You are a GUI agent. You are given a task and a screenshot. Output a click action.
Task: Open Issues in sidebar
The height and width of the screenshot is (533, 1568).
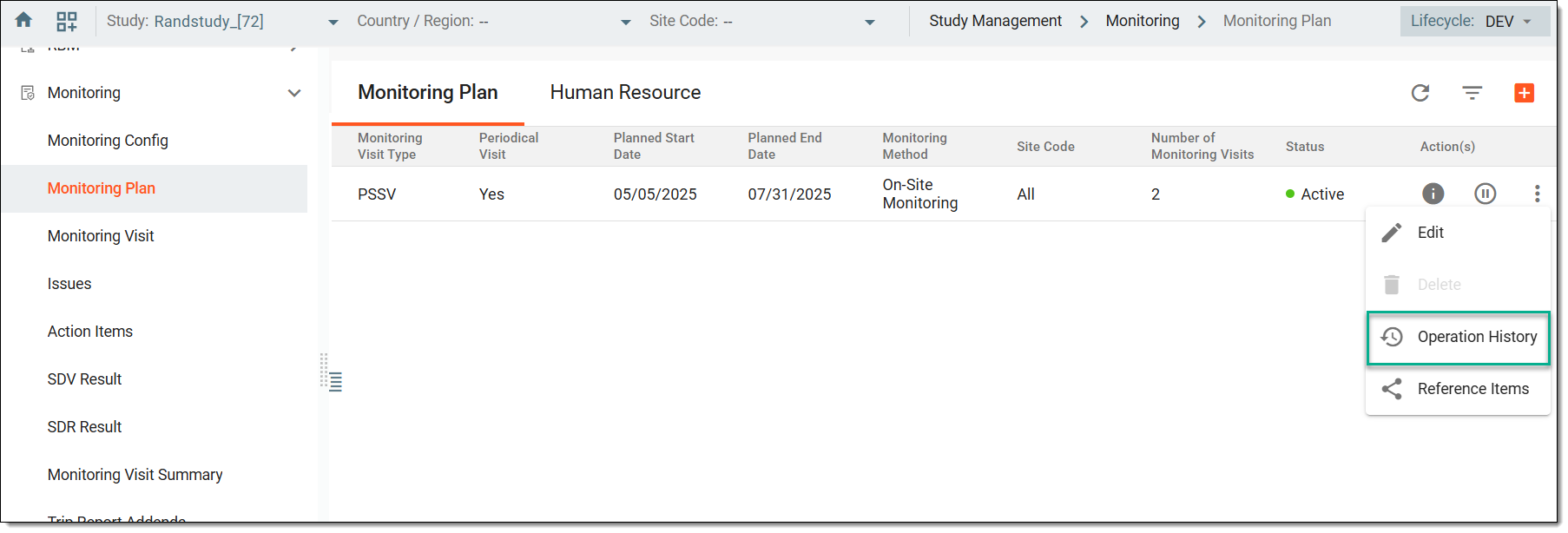coord(69,284)
